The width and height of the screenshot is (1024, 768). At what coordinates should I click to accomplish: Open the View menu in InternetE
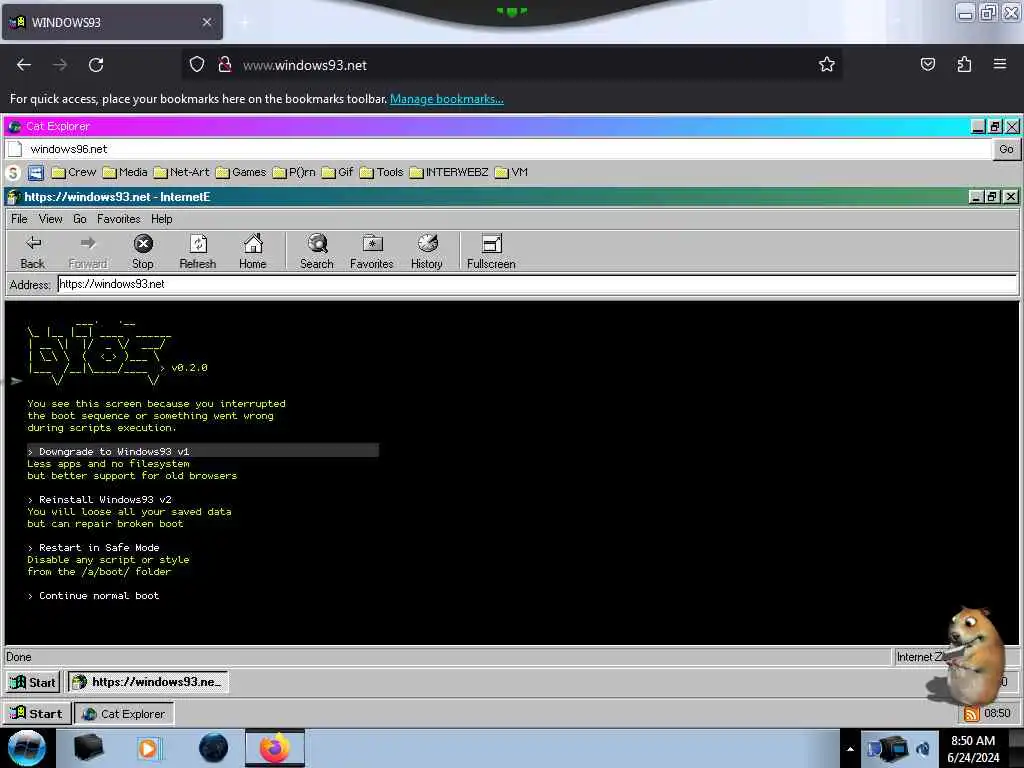point(50,219)
